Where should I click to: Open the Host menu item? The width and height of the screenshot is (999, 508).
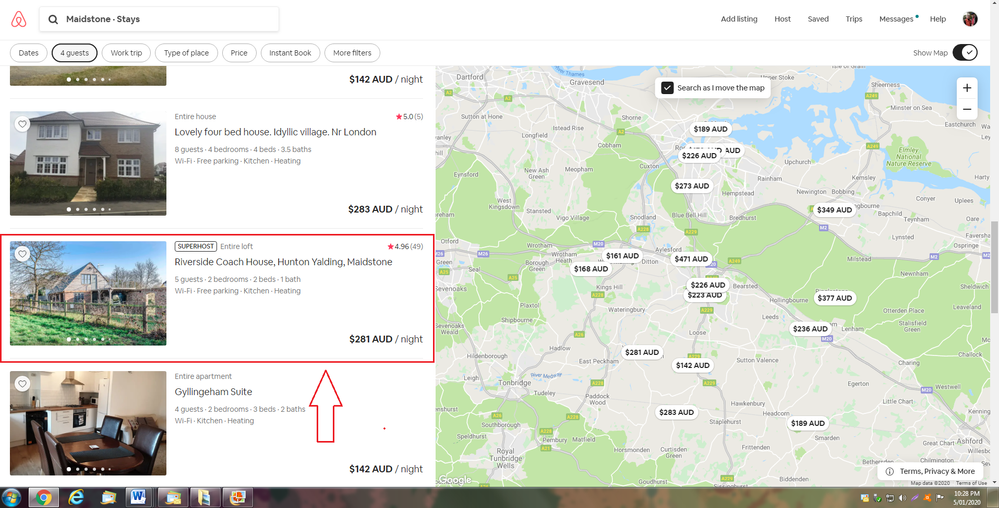[782, 19]
